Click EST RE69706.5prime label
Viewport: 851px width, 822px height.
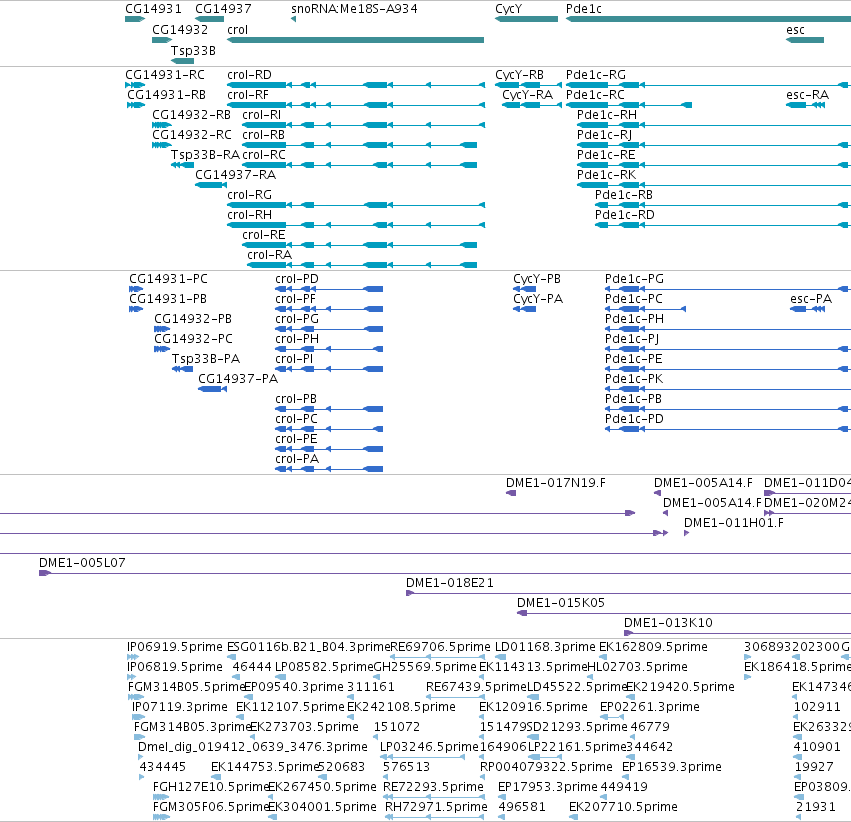(441, 647)
